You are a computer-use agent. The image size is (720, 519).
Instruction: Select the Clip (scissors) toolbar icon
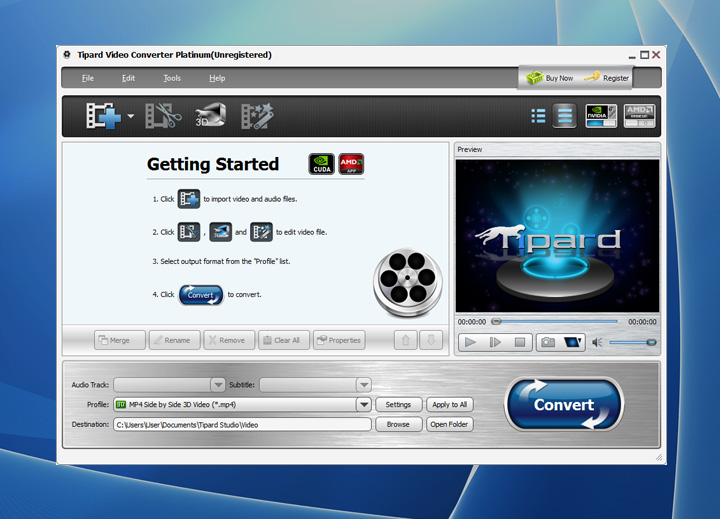click(163, 116)
